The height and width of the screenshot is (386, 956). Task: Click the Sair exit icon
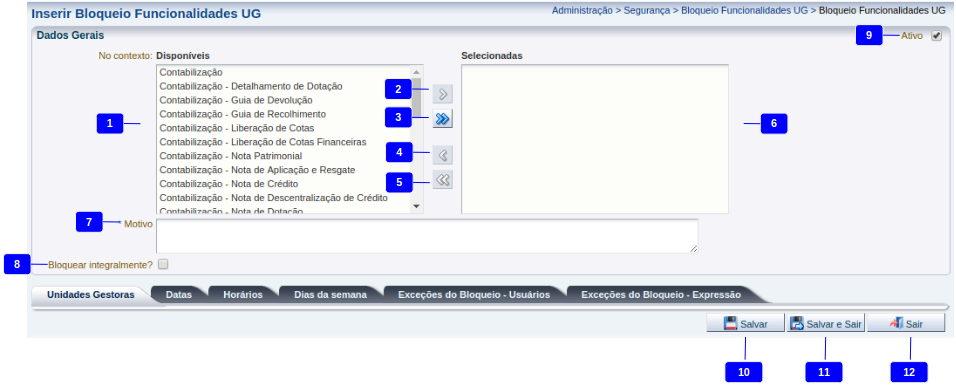pyautogui.click(x=896, y=323)
